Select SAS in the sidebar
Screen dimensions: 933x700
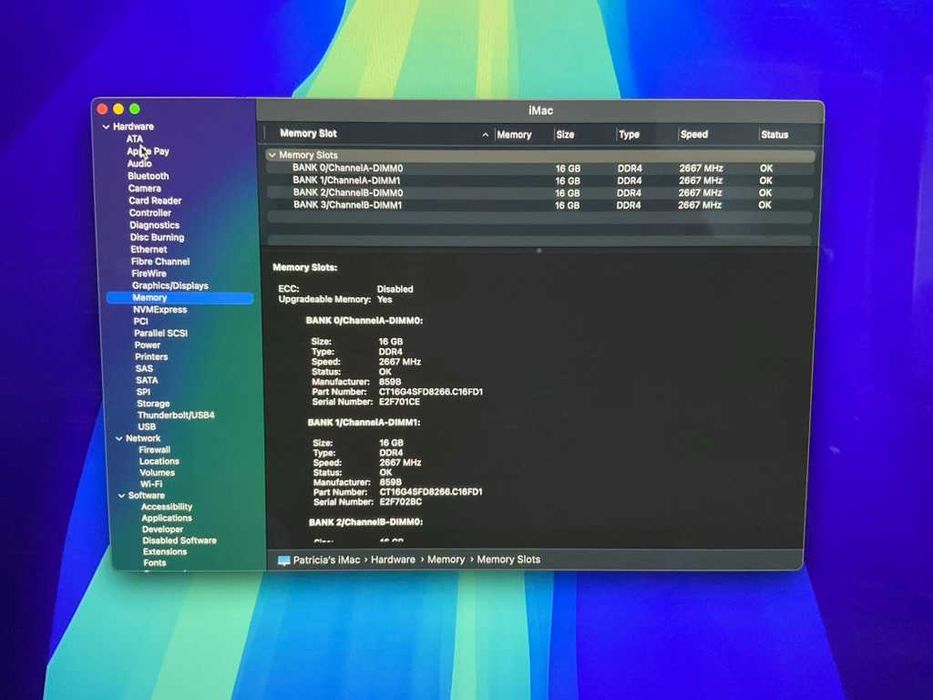coord(144,369)
